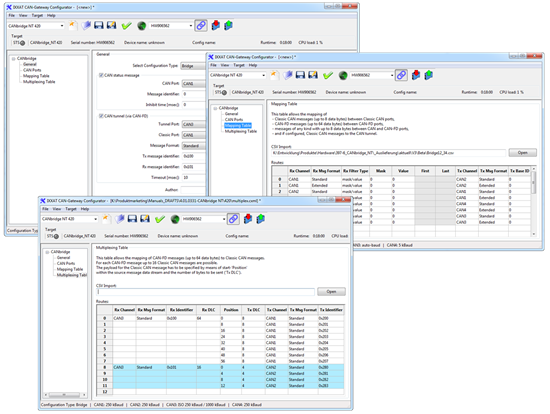Open the Target menu in the General window
Viewport: 550px width, 414px height.
37,15
